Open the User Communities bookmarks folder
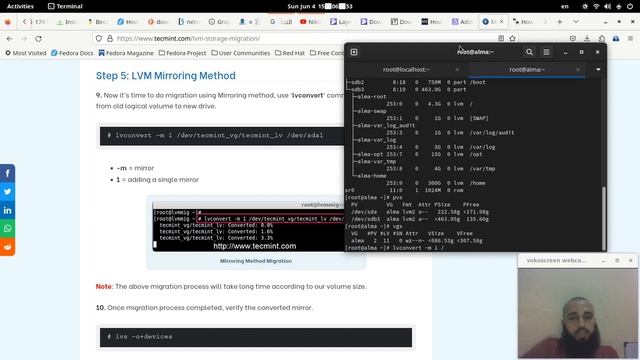The height and width of the screenshot is (360, 640). pyautogui.click(x=240, y=53)
